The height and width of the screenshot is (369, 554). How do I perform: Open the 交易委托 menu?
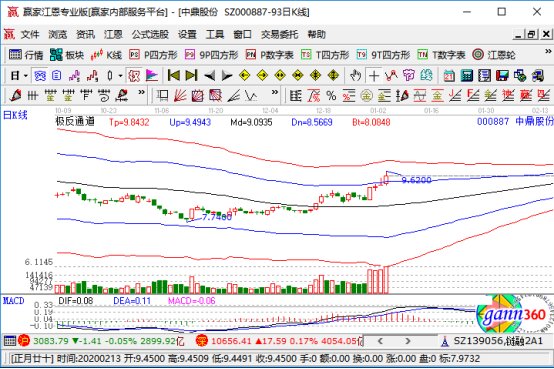279,35
